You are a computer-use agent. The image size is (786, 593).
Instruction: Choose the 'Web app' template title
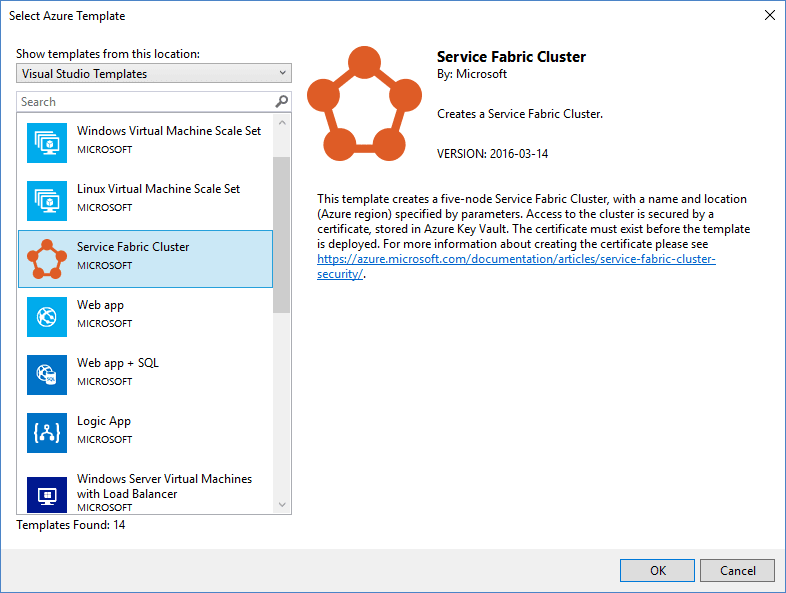100,305
